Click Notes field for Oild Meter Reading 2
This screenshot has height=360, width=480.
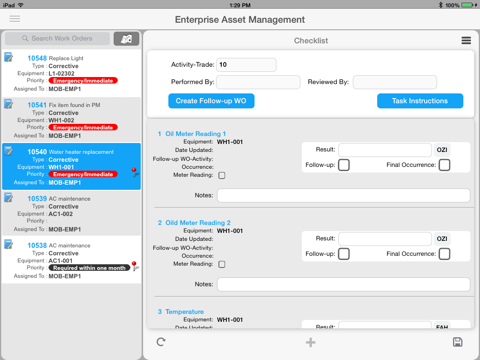coord(344,285)
